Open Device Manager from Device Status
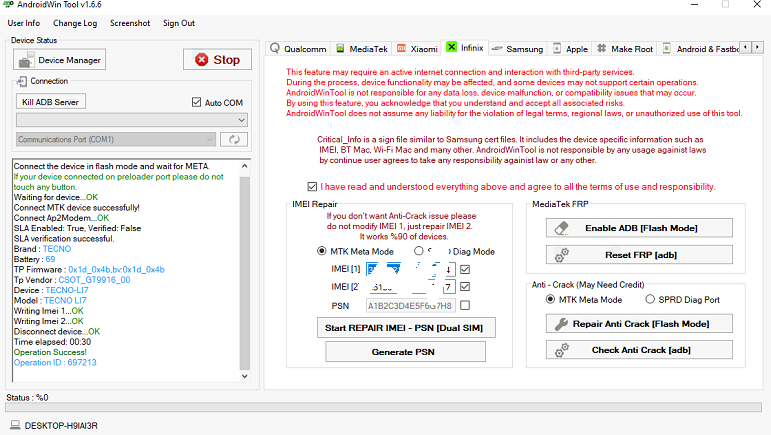This screenshot has width=771, height=435. coord(58,60)
